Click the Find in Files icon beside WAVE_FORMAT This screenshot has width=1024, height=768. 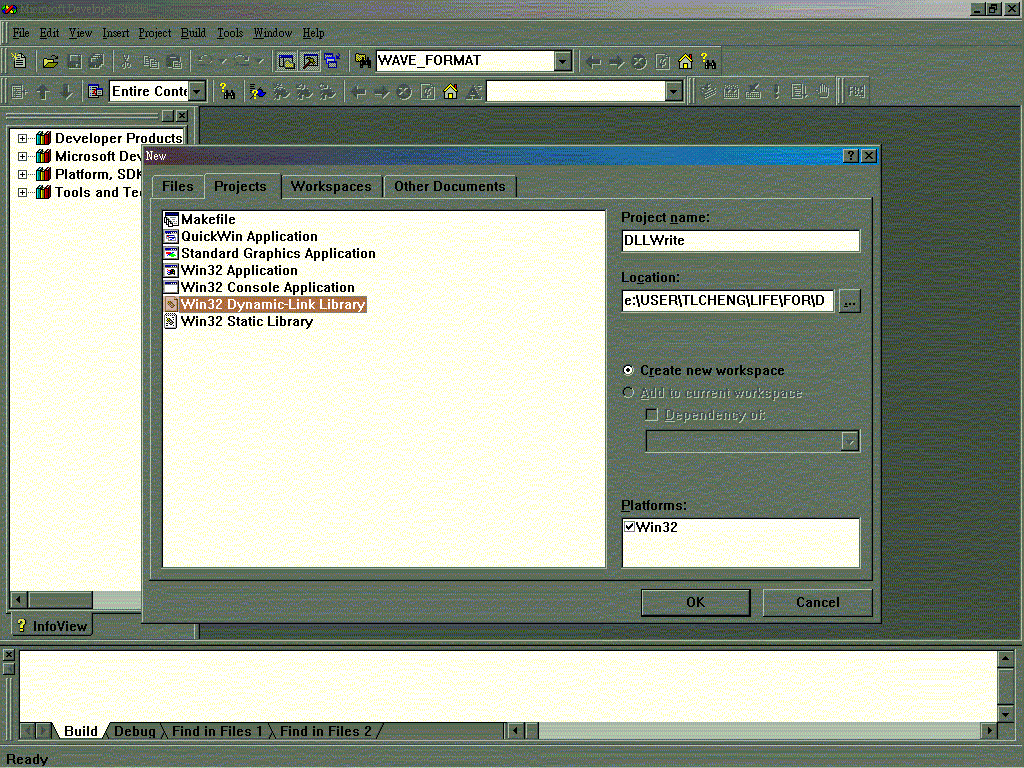click(x=363, y=61)
